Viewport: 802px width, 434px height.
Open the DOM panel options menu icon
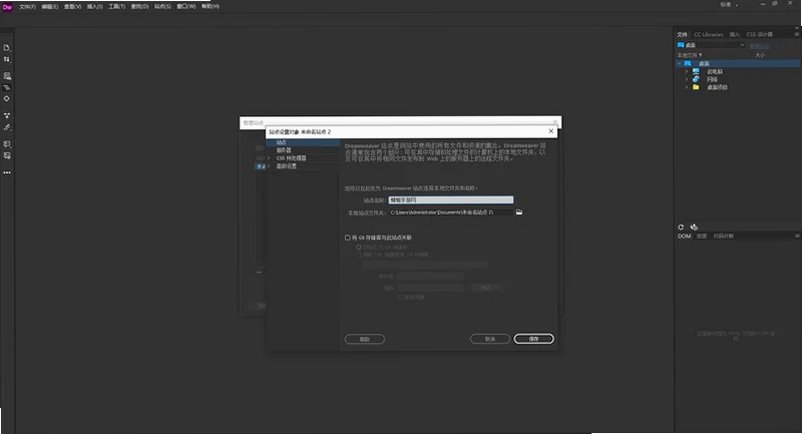click(x=797, y=236)
